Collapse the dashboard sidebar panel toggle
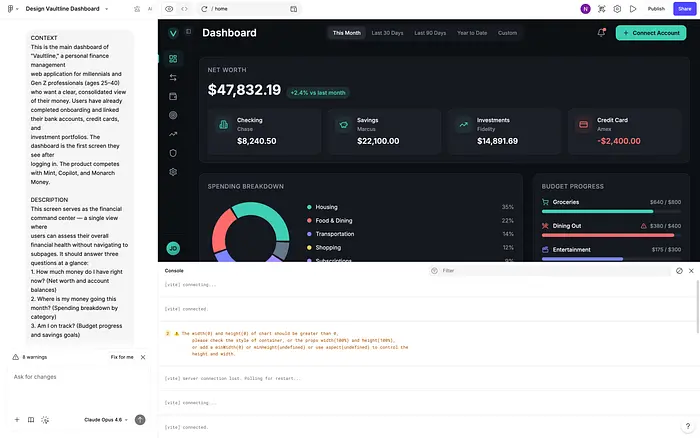 [188, 32]
